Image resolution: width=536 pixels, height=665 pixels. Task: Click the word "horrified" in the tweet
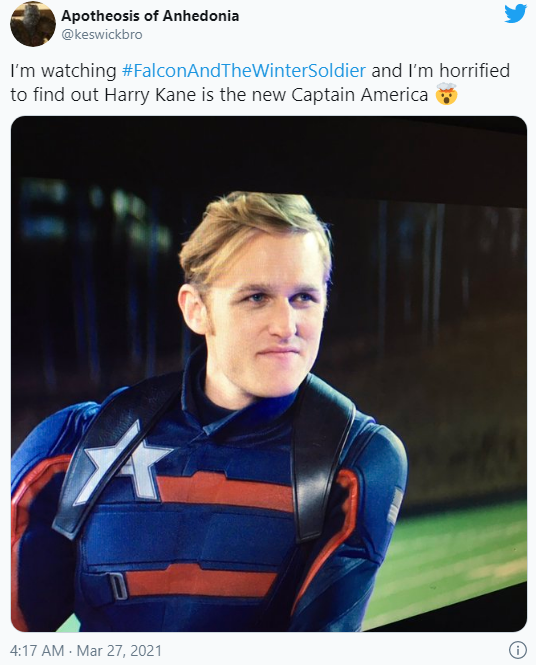(x=475, y=70)
